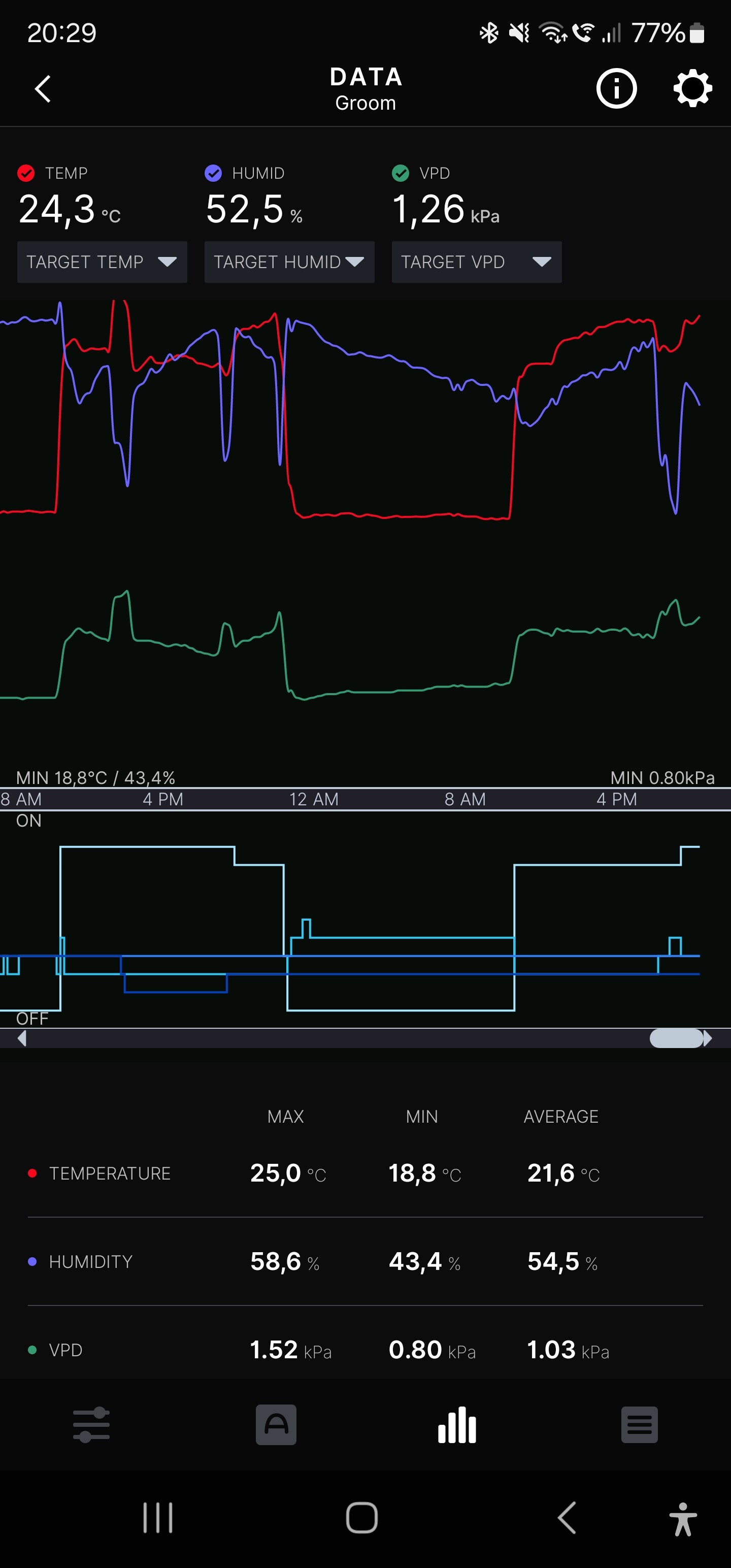The width and height of the screenshot is (731, 1568).
Task: Open the controls sliders tab icon
Action: [91, 1424]
